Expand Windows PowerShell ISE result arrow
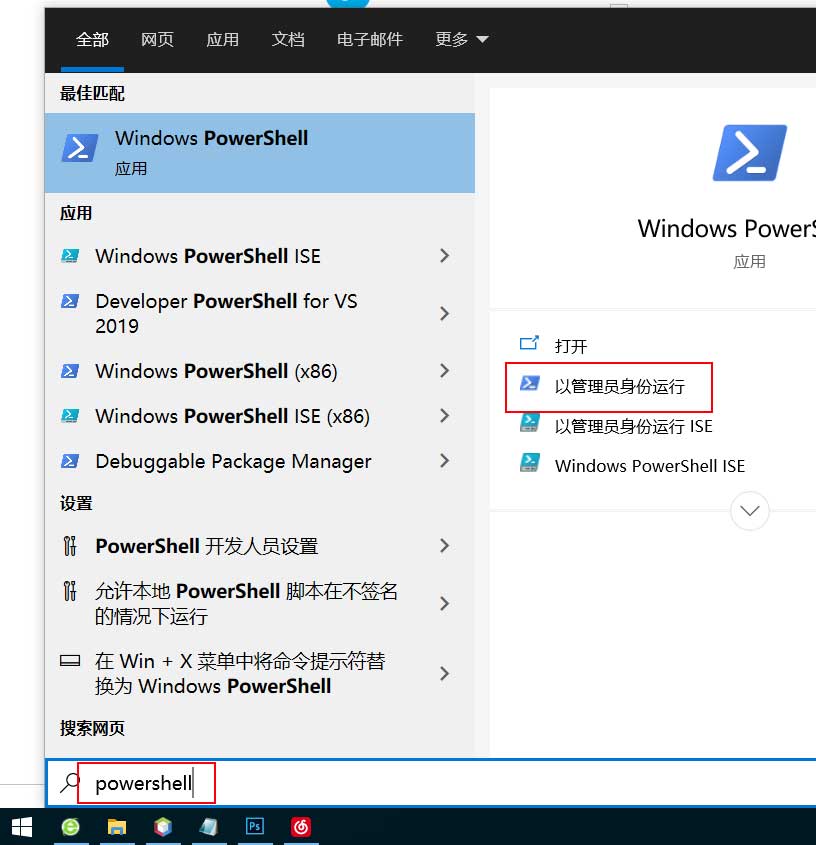This screenshot has height=845, width=816. point(445,255)
